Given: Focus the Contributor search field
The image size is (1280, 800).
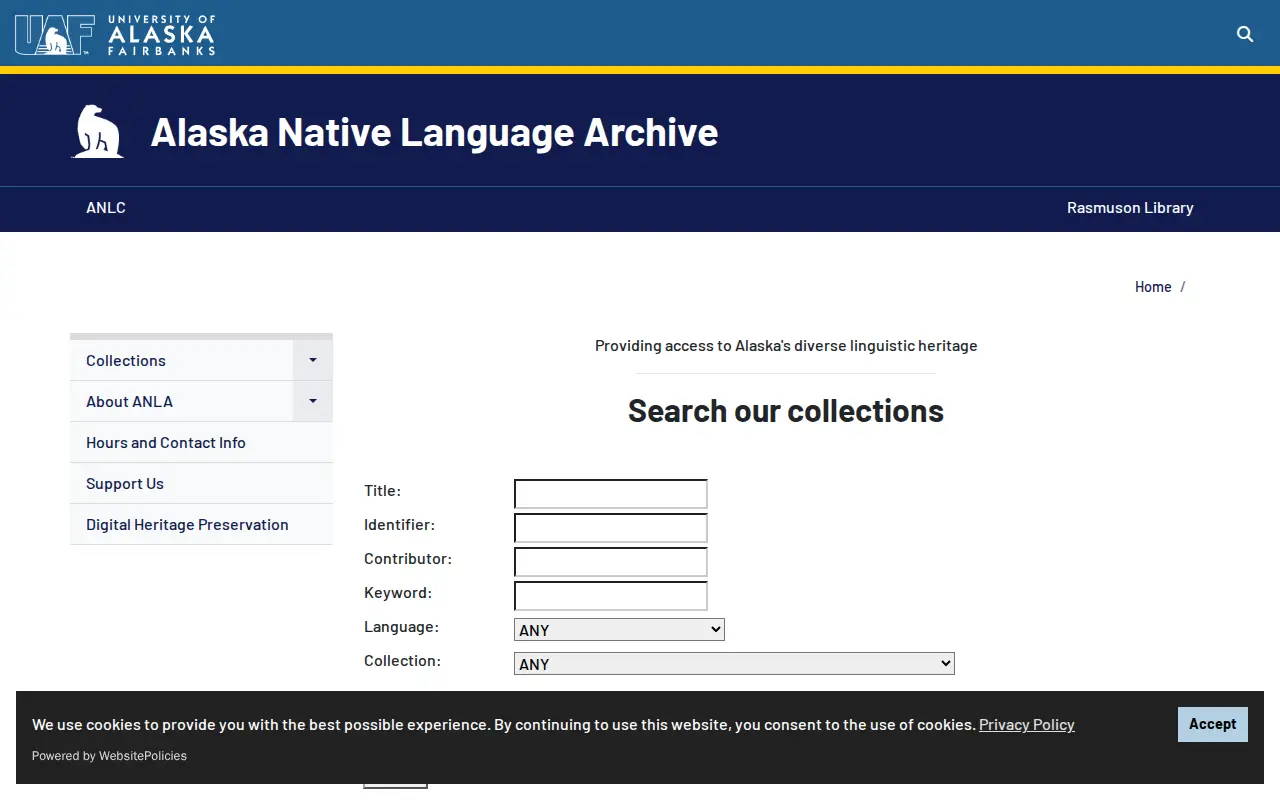Looking at the screenshot, I should point(611,562).
